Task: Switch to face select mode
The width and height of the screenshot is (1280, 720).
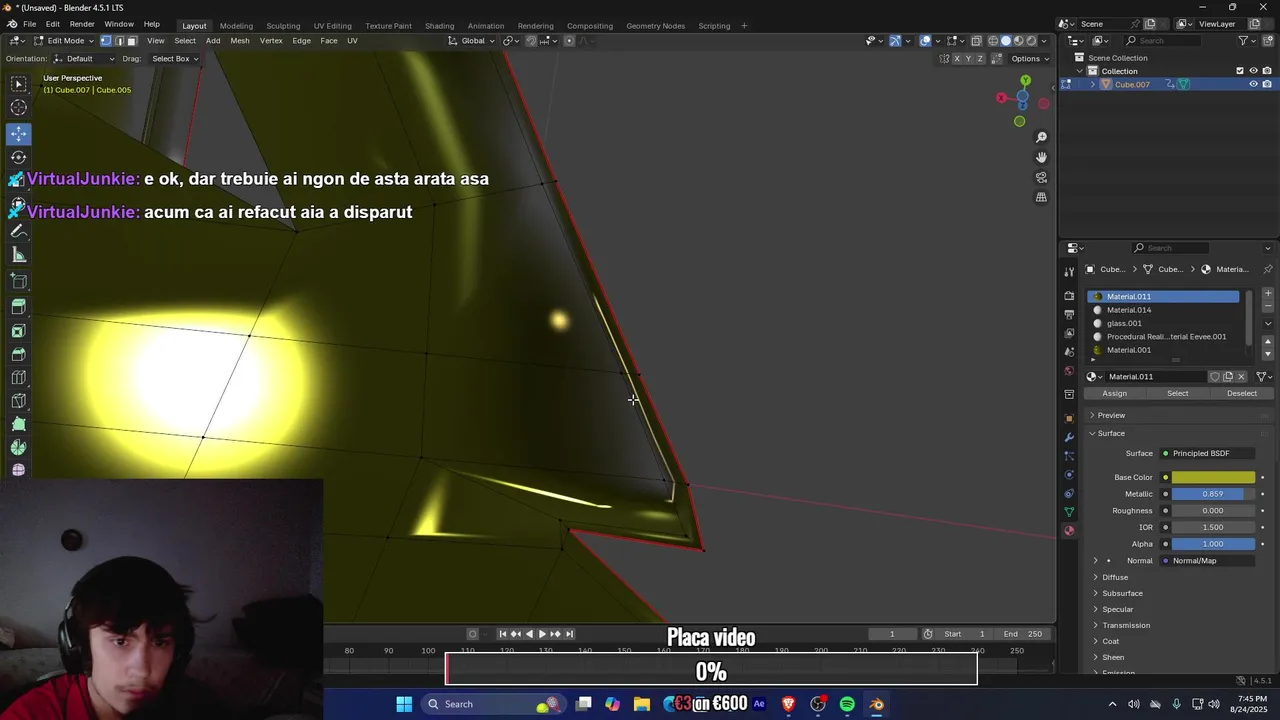Action: point(133,41)
